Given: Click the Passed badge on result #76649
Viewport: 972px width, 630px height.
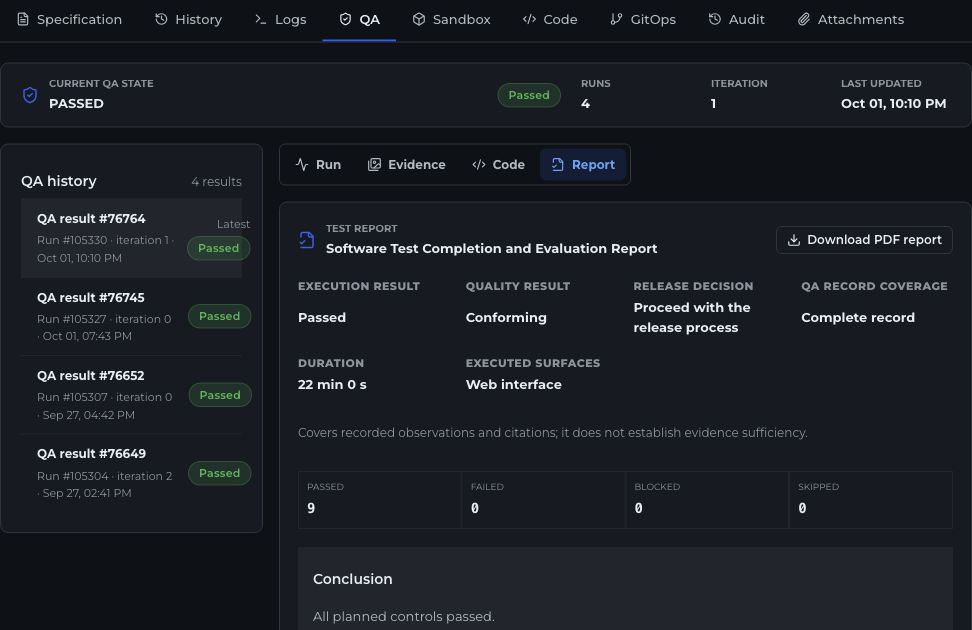Looking at the screenshot, I should coord(219,473).
